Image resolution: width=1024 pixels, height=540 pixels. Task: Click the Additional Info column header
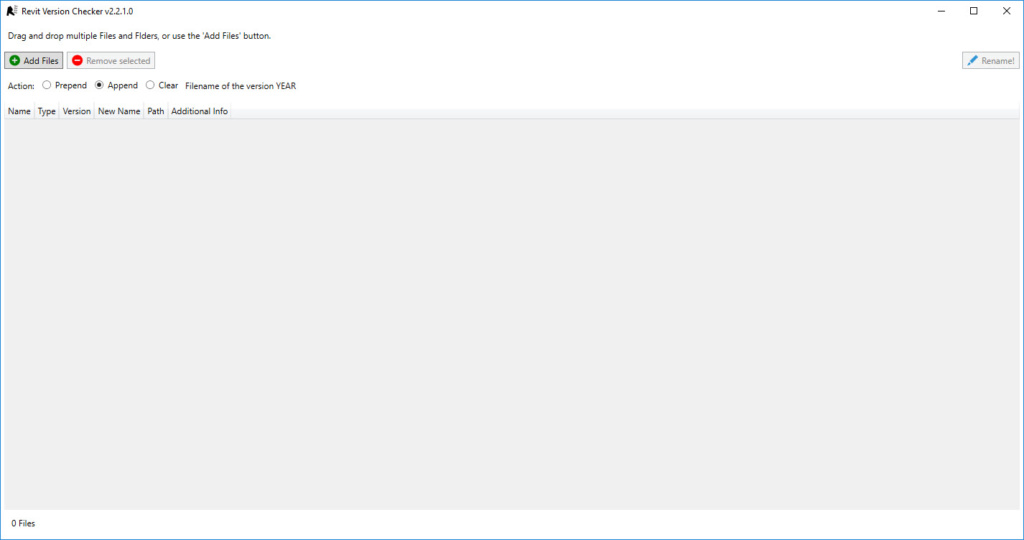[199, 112]
